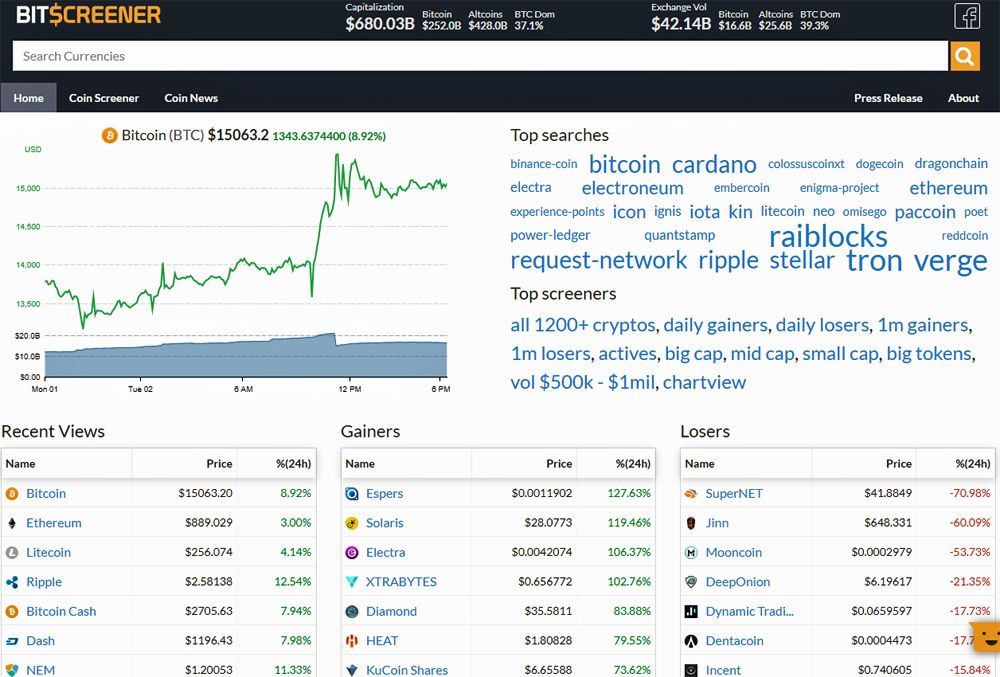
Task: Click the HEAT coin icon
Action: tap(351, 641)
